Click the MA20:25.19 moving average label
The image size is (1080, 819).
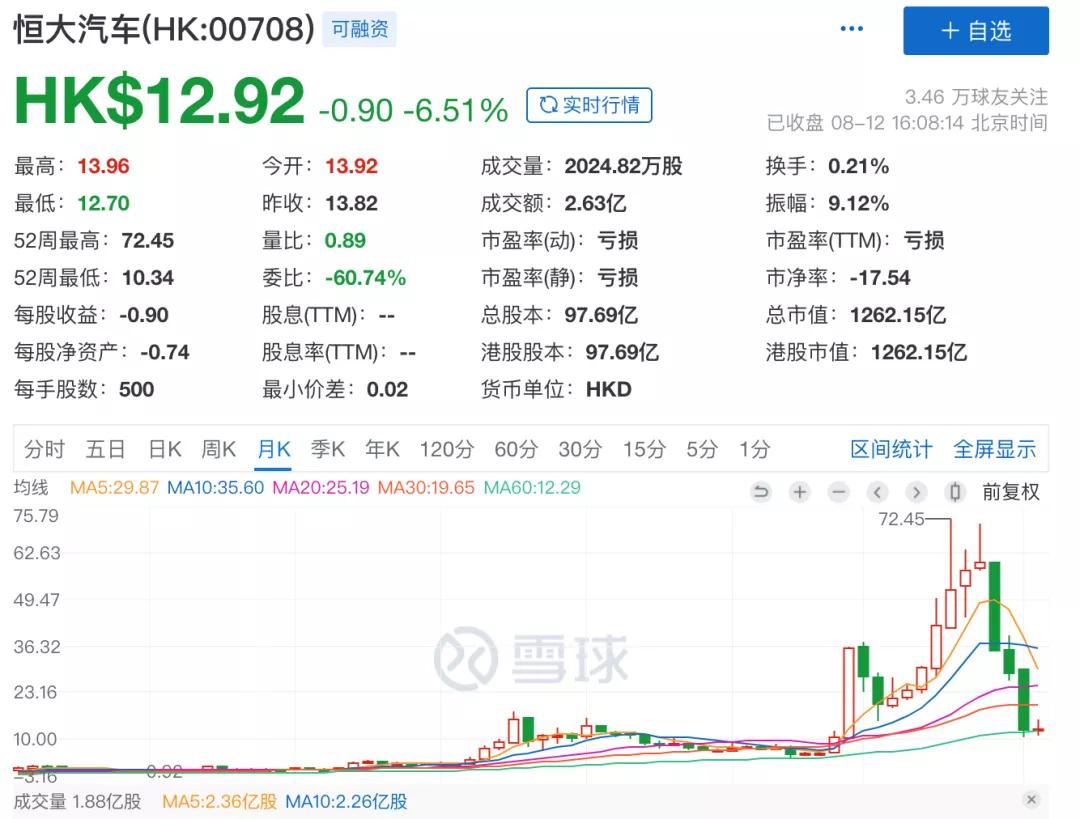tap(321, 488)
